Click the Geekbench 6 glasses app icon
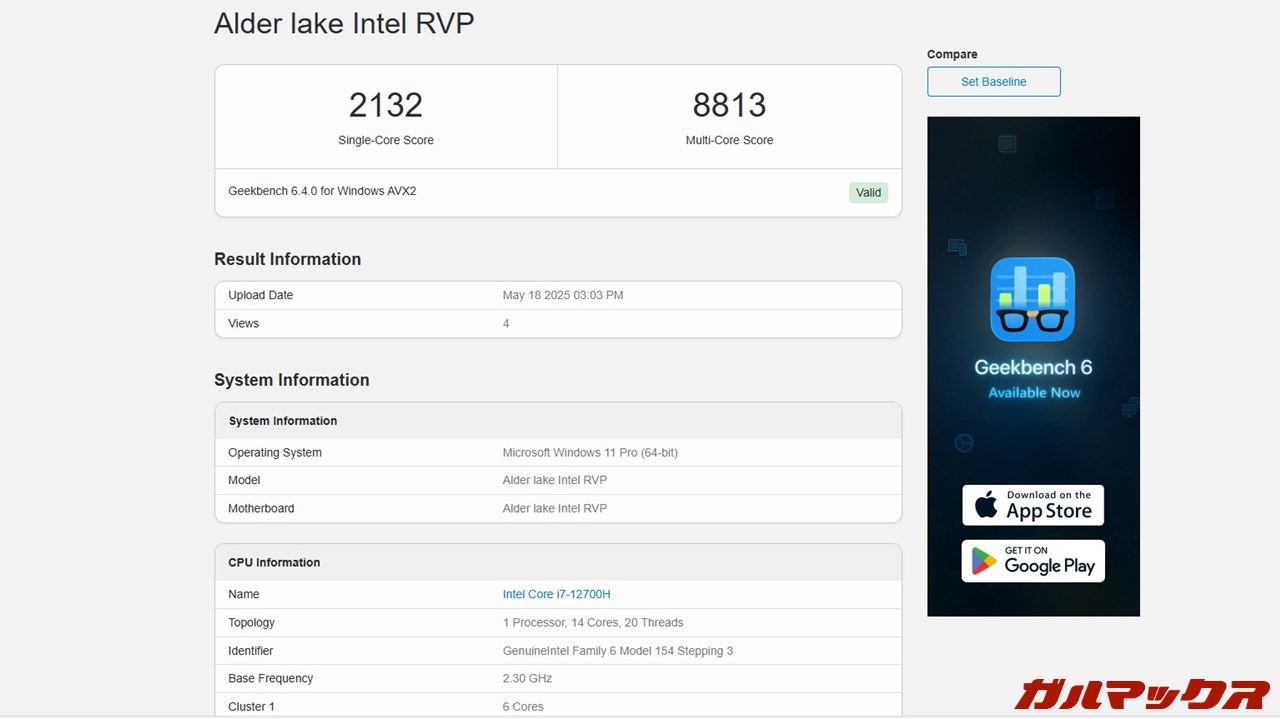 pos(1032,300)
